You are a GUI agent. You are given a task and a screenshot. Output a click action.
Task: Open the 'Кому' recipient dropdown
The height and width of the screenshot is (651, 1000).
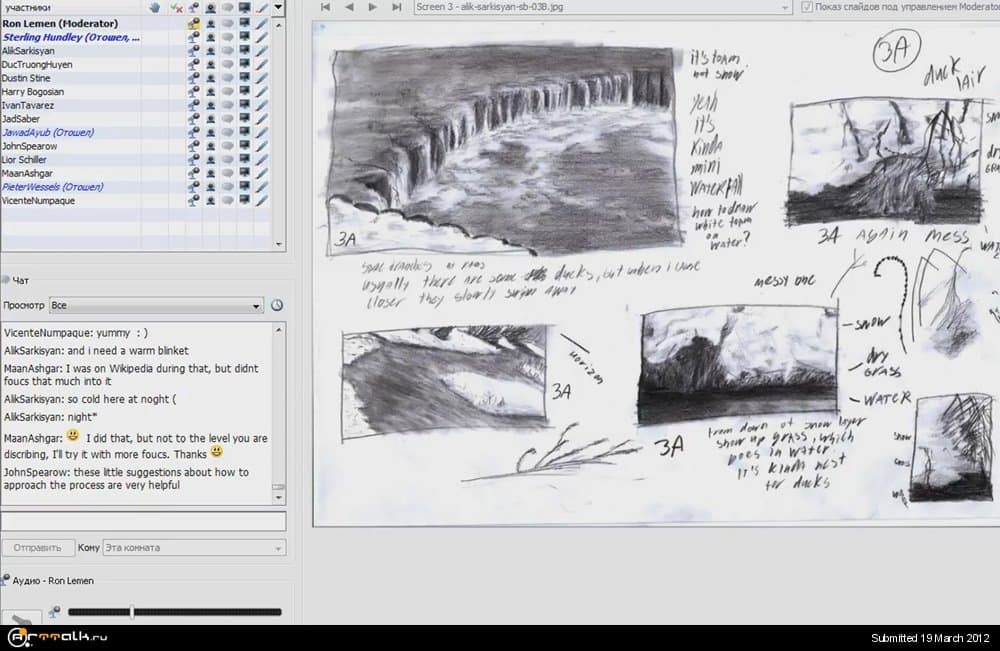[x=194, y=548]
